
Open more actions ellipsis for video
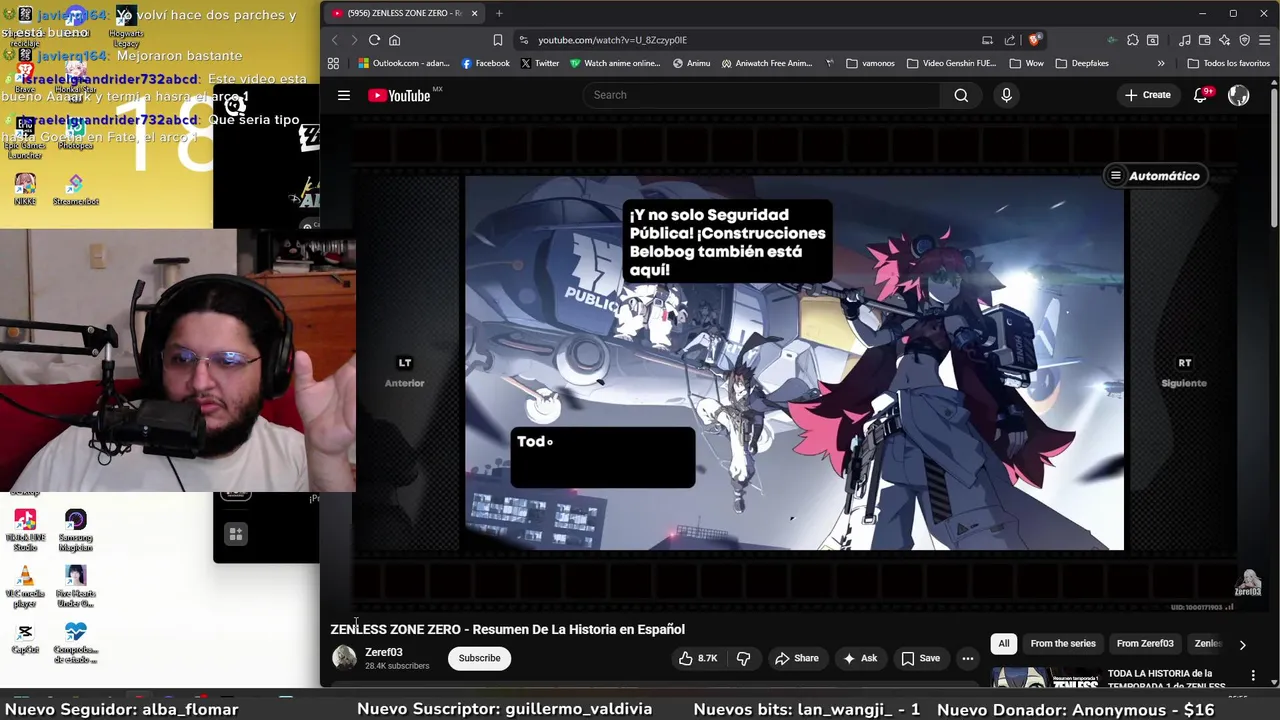(x=967, y=658)
